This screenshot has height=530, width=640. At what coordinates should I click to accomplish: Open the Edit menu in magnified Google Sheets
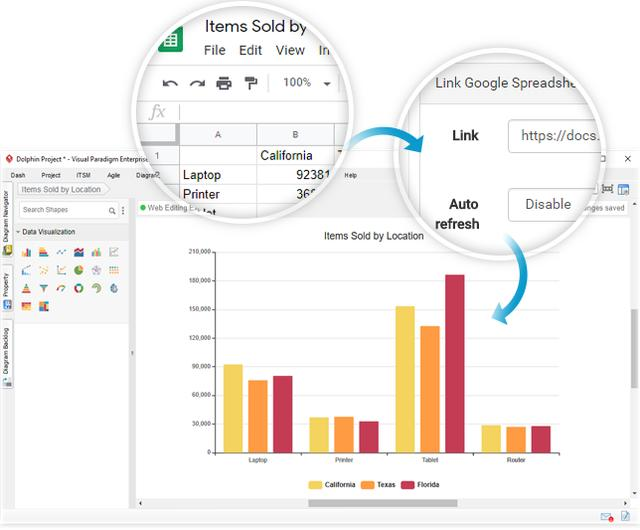point(250,50)
